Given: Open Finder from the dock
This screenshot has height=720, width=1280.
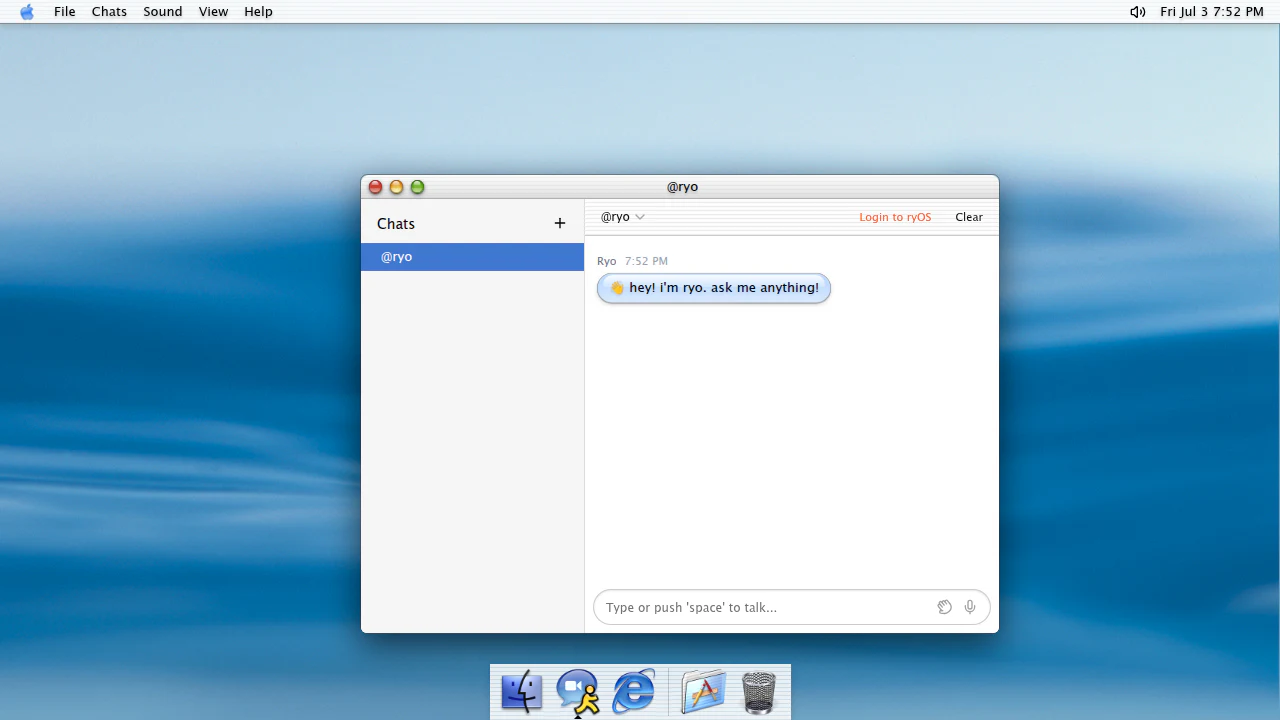Looking at the screenshot, I should tap(521, 692).
